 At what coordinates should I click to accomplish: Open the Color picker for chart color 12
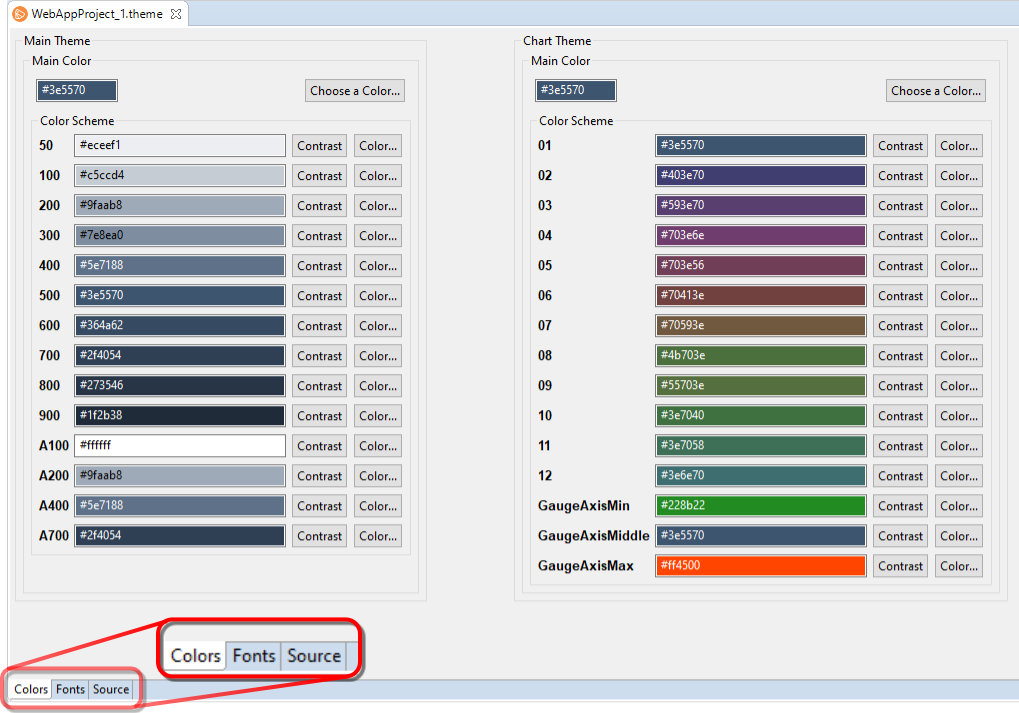[x=958, y=476]
